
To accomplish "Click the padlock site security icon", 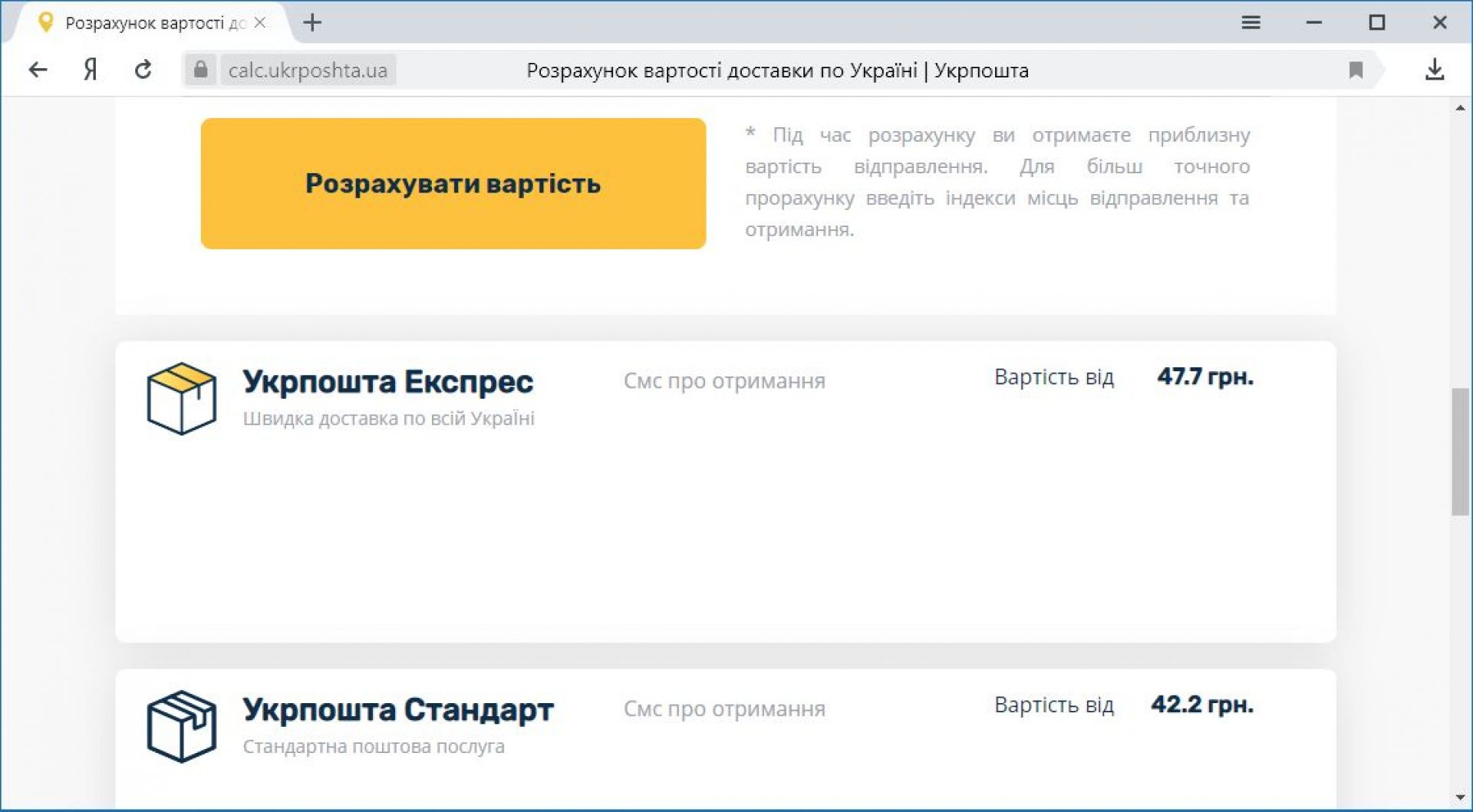I will tap(200, 71).
